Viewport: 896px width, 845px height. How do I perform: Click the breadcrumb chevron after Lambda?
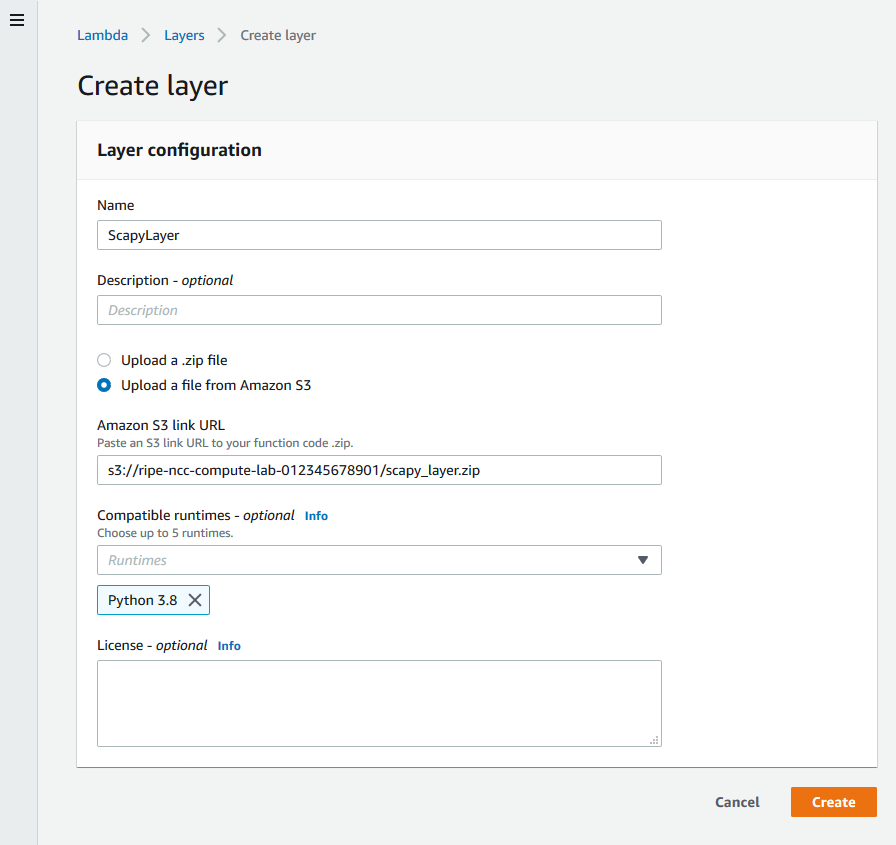tap(146, 35)
